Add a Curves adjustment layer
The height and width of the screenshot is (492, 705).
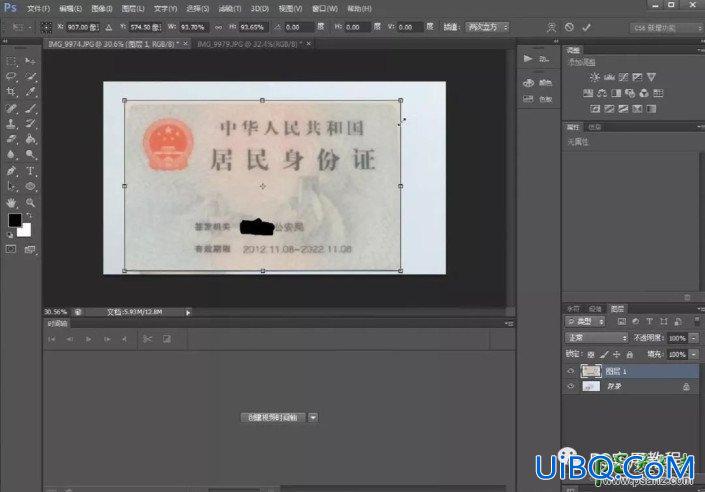pos(623,77)
